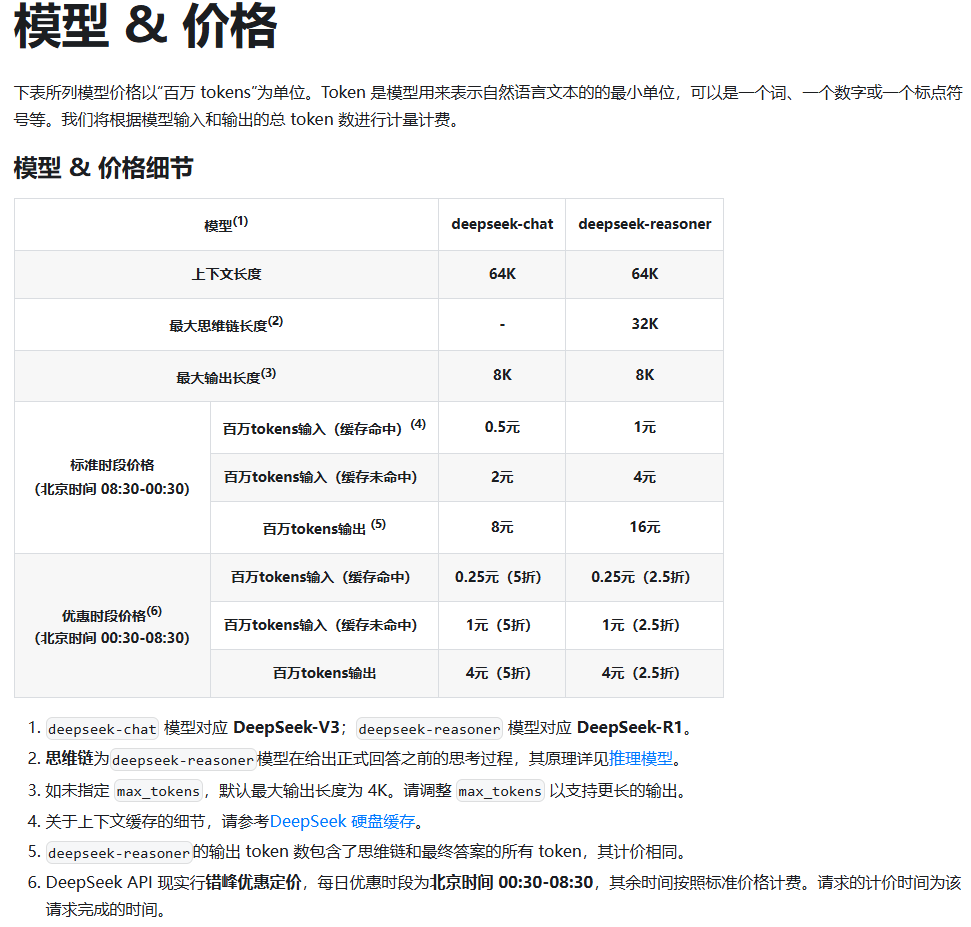Viewport: 971px width, 927px height.
Task: Select the 32K max chain-of-thought cell
Action: [x=645, y=324]
